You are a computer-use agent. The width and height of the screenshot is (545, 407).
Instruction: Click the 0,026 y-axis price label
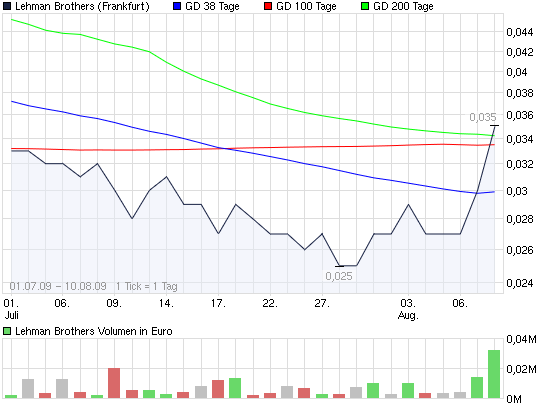click(x=520, y=250)
